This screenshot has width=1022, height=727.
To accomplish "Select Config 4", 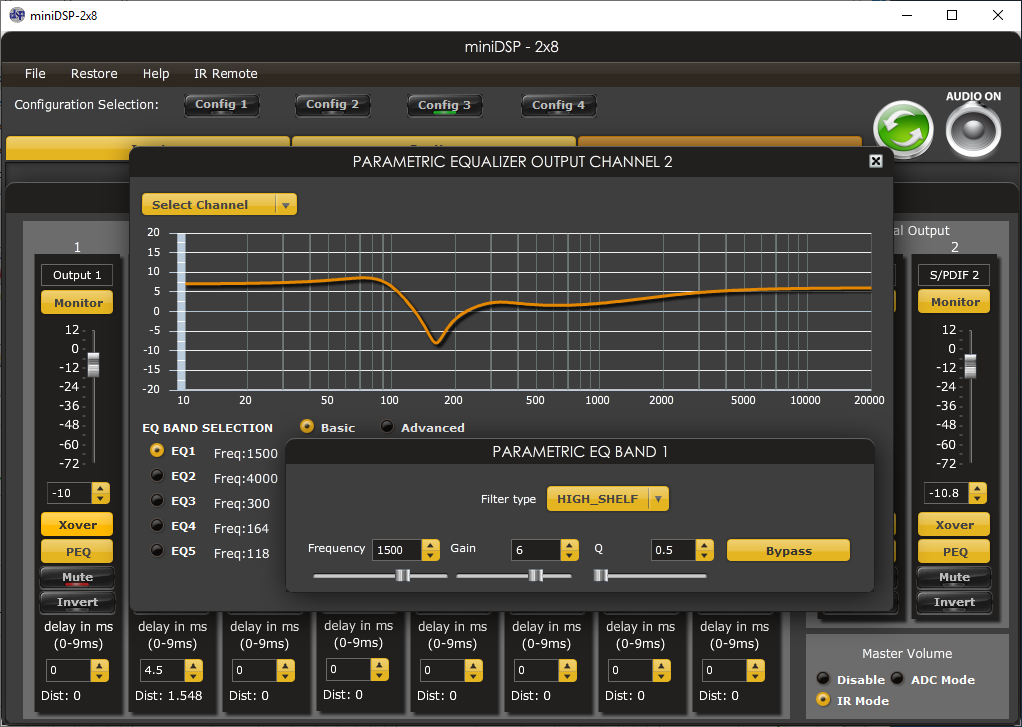I will (x=559, y=106).
